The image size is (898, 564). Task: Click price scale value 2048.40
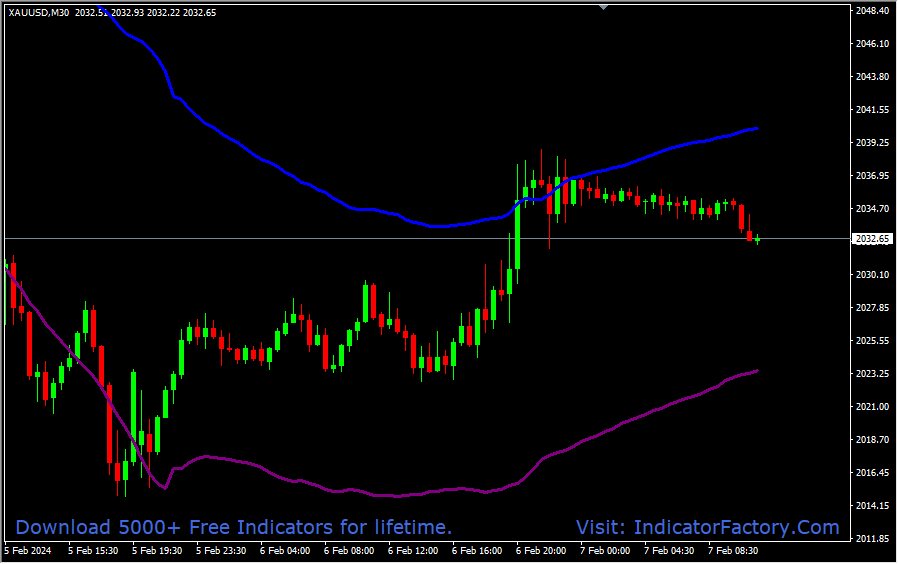(x=873, y=11)
